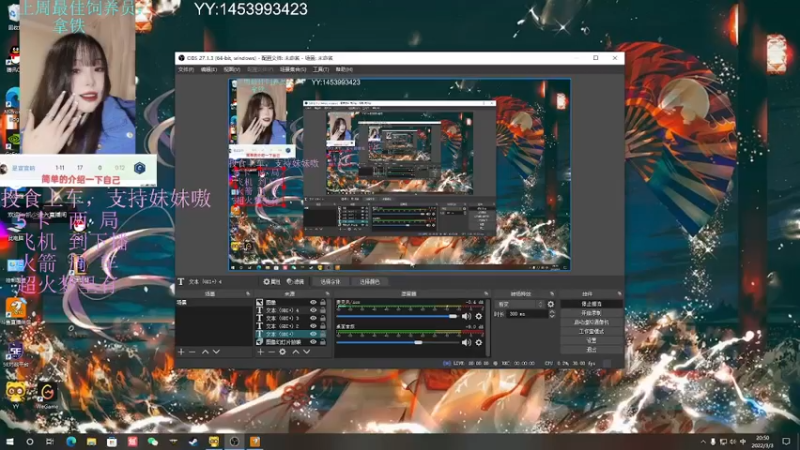Open the 帮助(H) menu

(344, 69)
